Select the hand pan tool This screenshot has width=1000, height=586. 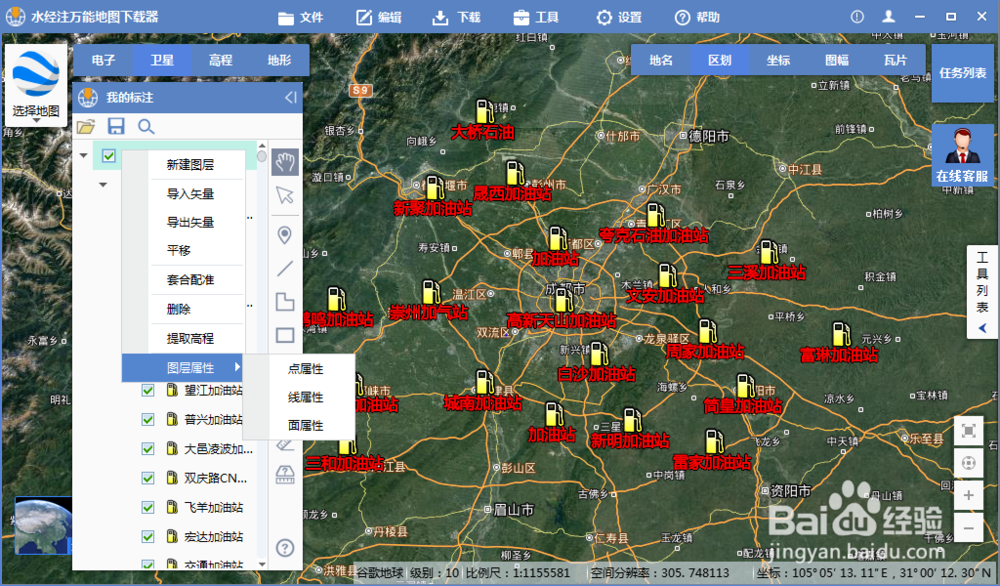[284, 162]
